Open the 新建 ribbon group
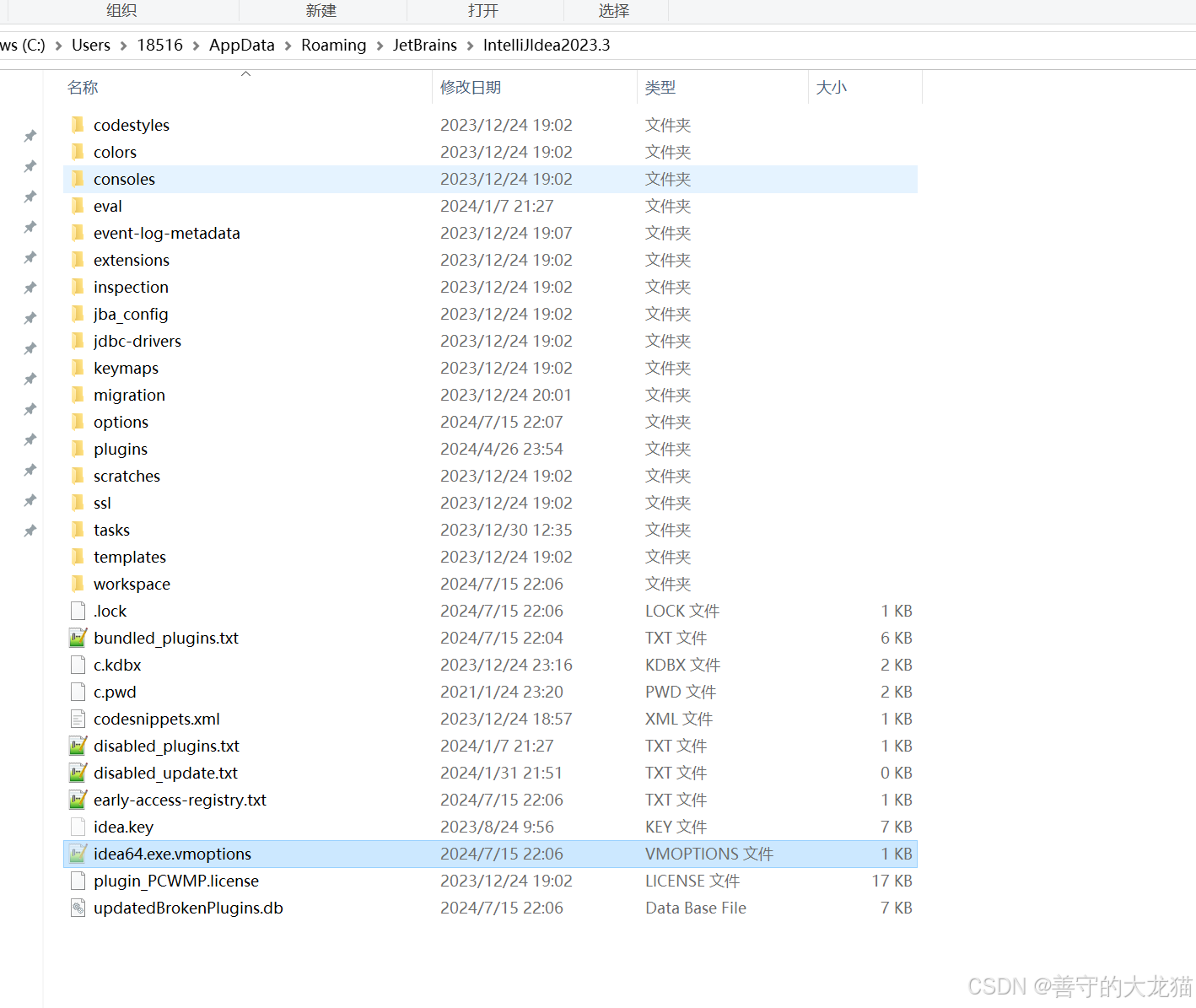The height and width of the screenshot is (1008, 1196). click(321, 10)
